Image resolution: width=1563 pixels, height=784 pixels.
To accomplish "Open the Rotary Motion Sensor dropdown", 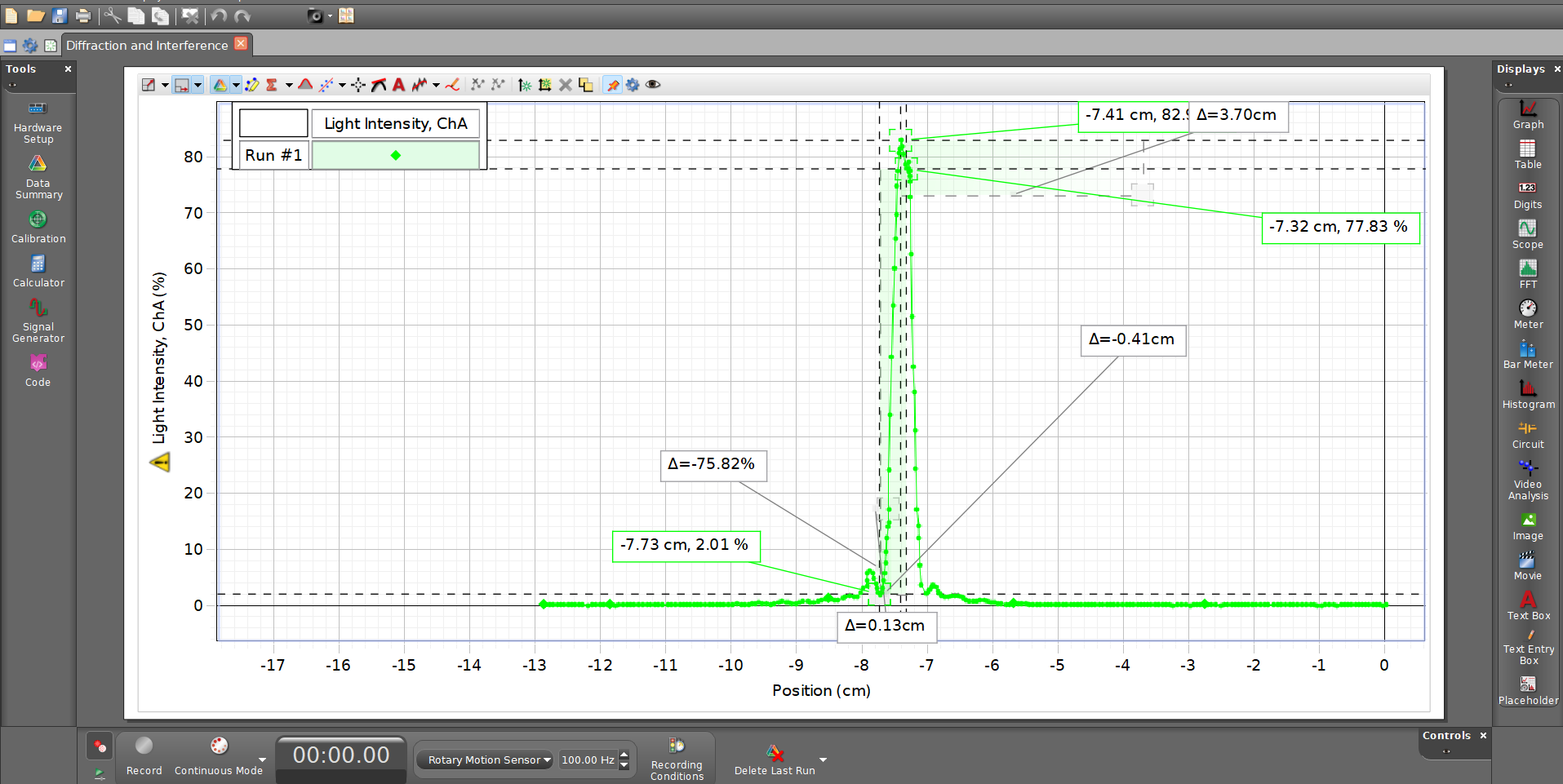I will click(x=485, y=760).
